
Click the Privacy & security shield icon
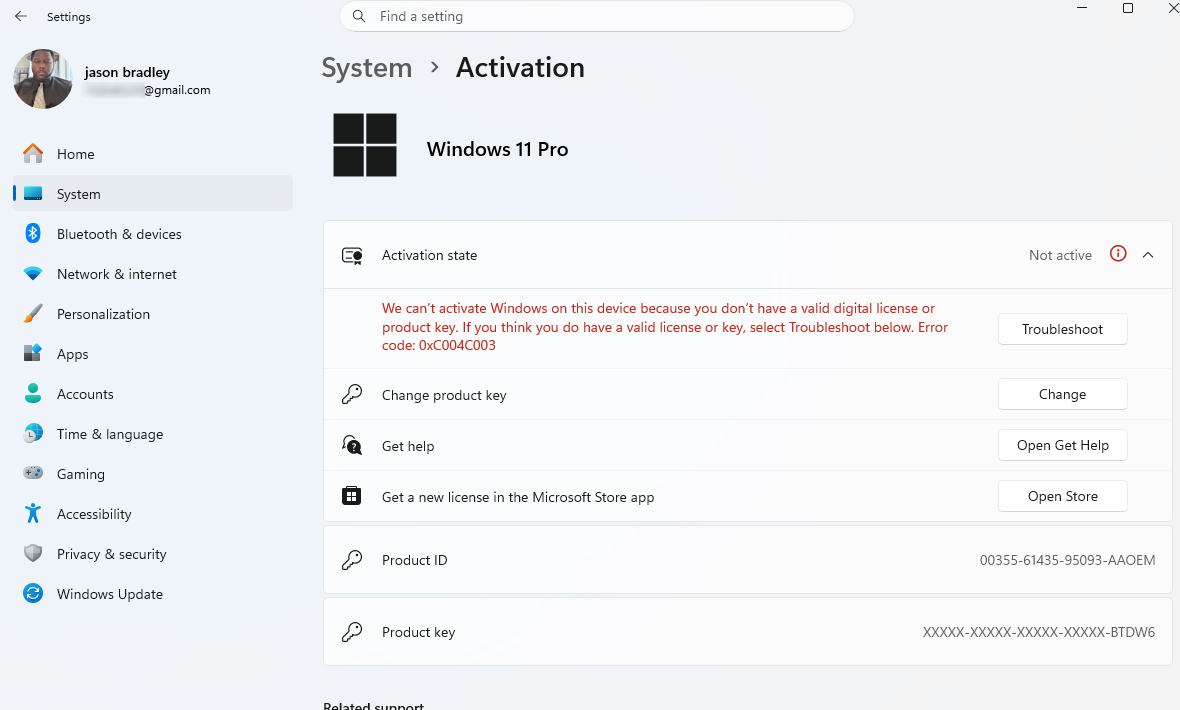[33, 553]
